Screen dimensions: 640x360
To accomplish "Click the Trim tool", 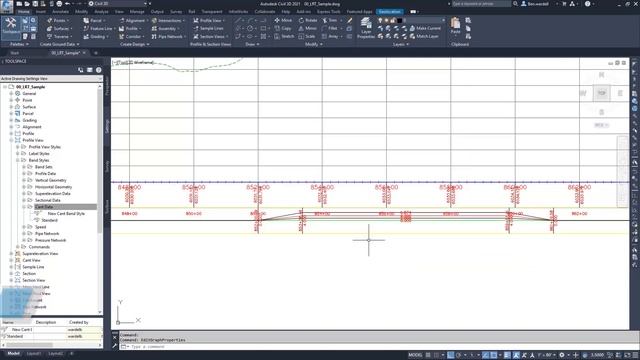I will pos(330,20).
